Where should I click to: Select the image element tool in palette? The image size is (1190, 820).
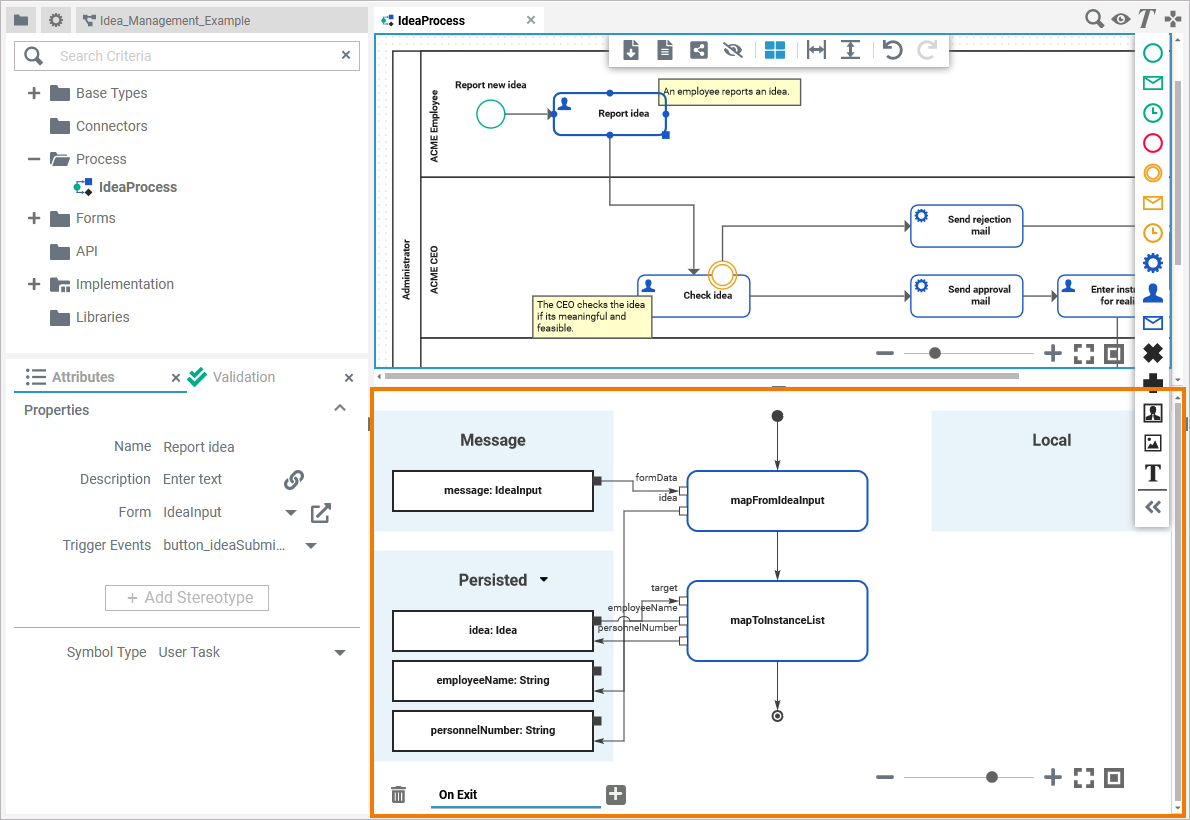1152,443
